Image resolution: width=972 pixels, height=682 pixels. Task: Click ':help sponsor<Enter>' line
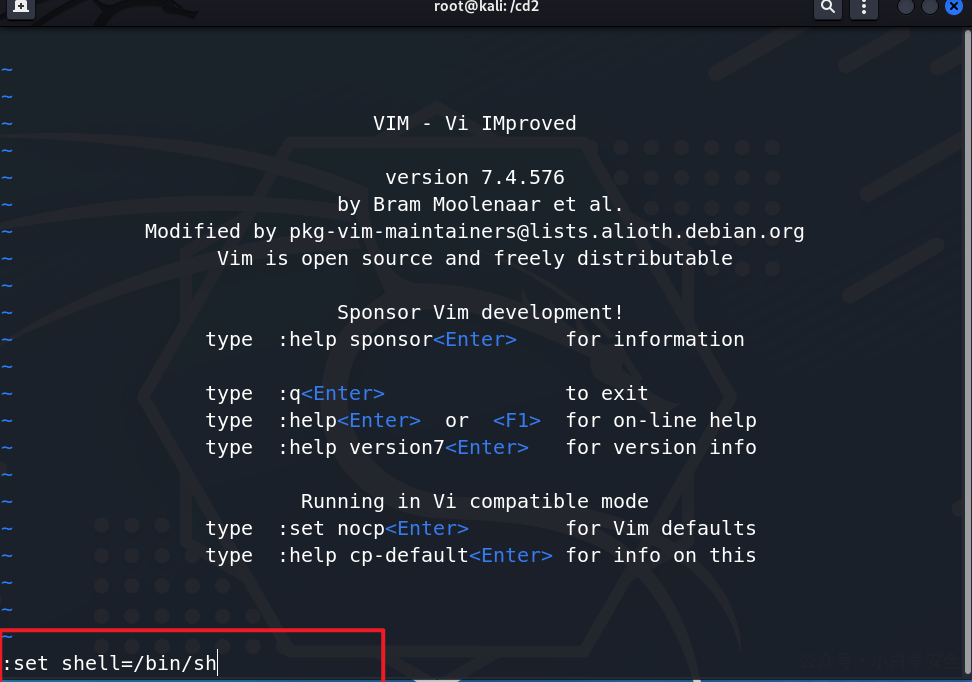point(397,339)
